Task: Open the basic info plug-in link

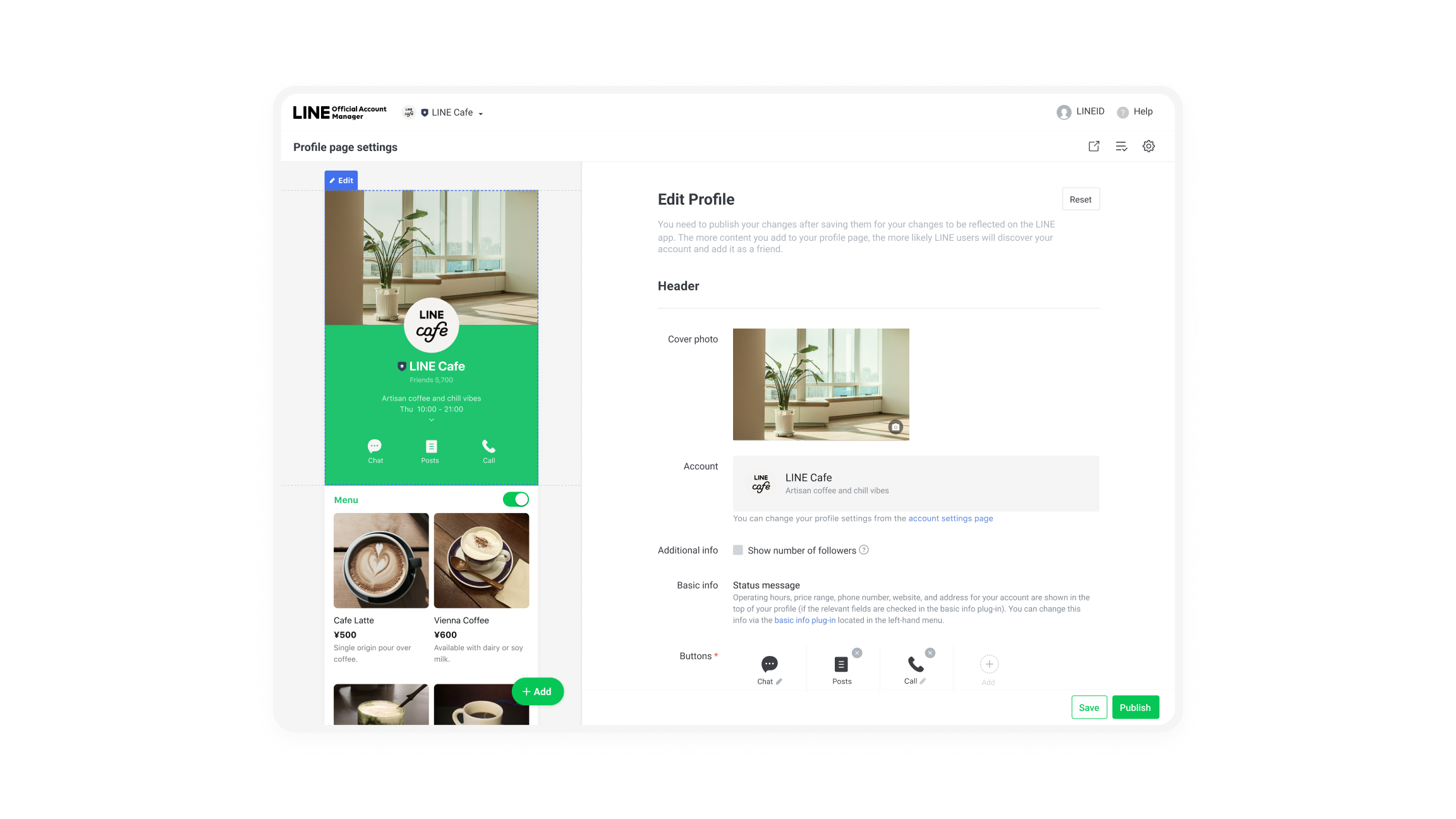Action: (x=804, y=620)
